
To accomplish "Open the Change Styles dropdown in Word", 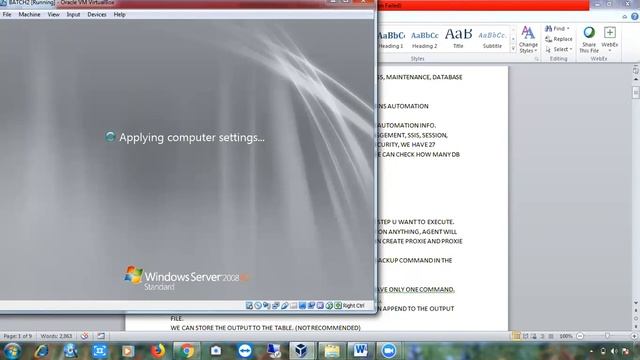I will pyautogui.click(x=528, y=40).
